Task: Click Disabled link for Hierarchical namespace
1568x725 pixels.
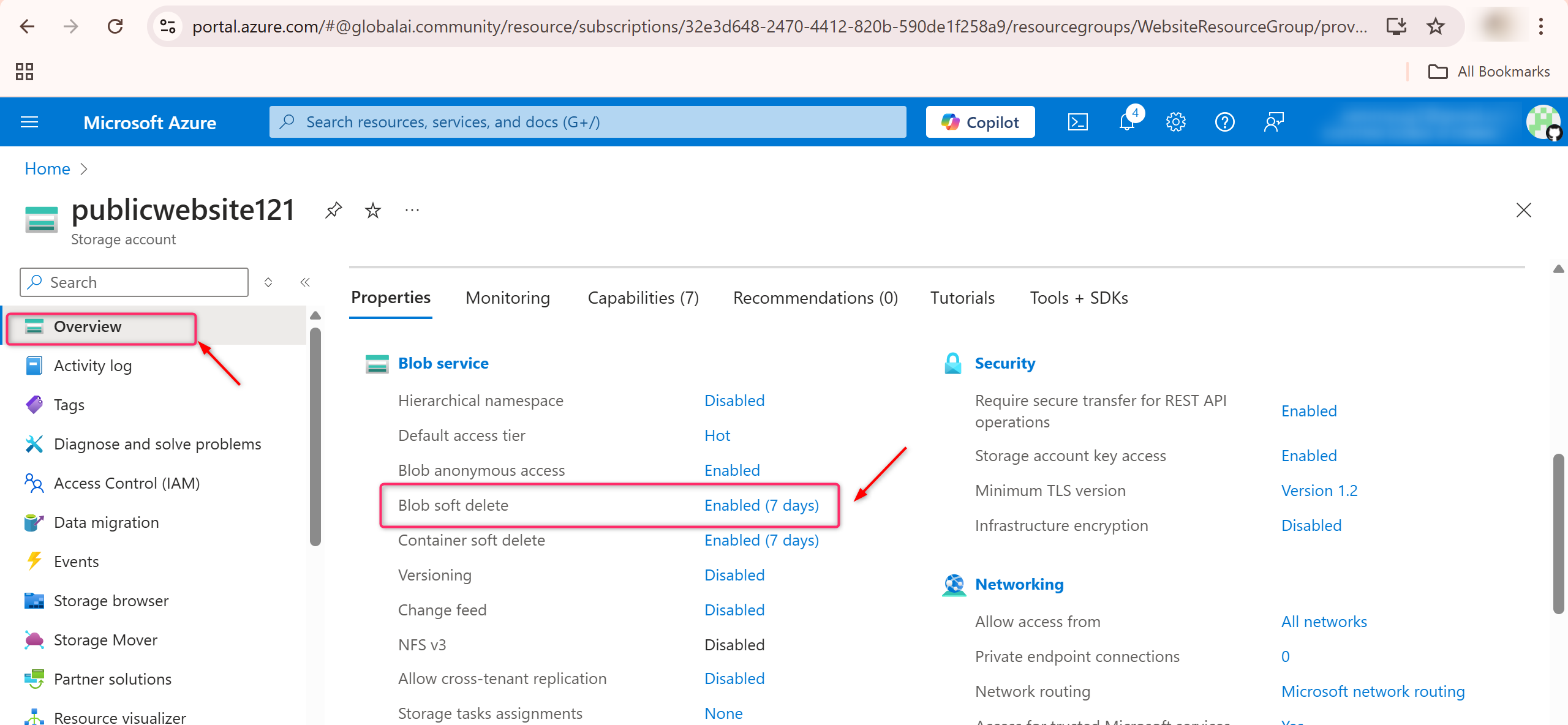Action: tap(734, 400)
